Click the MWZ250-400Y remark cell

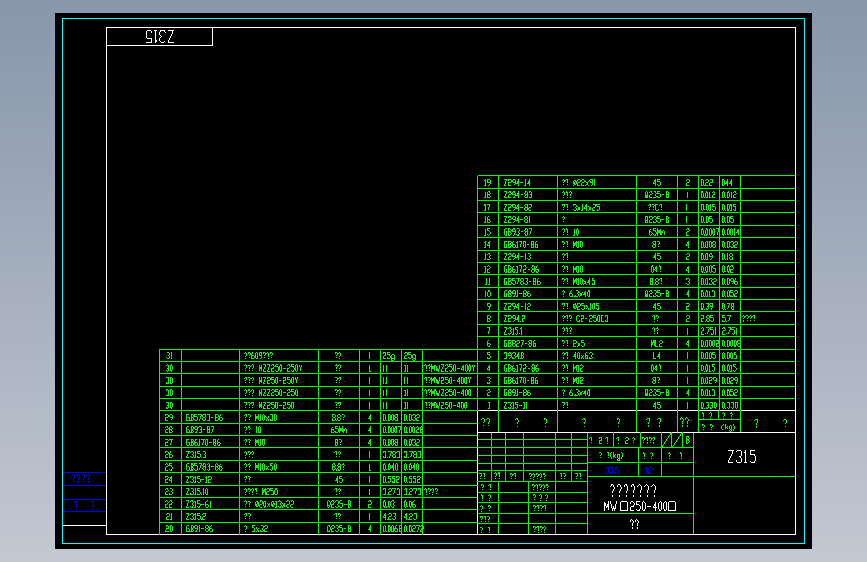450,368
